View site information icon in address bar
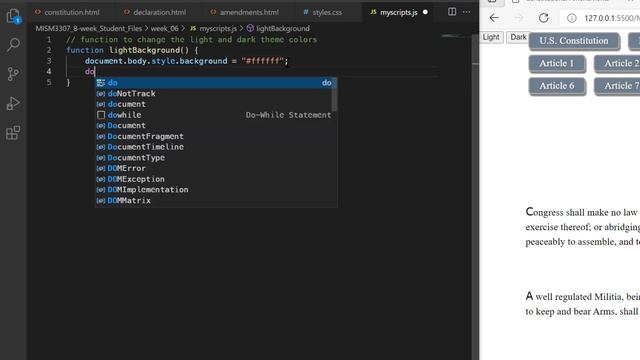This screenshot has height=360, width=640. tap(572, 18)
